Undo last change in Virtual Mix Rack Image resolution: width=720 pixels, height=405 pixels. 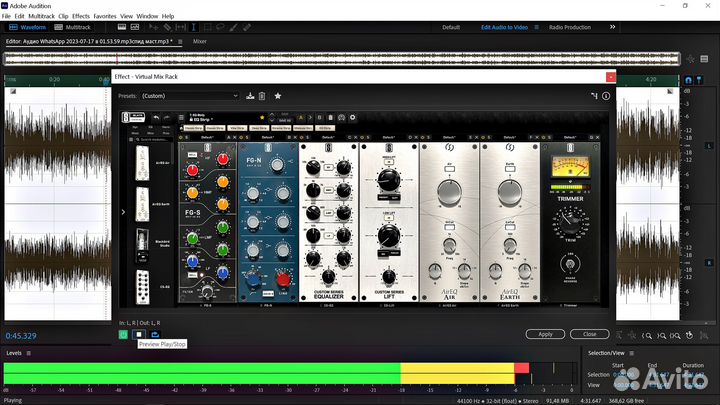(x=156, y=118)
